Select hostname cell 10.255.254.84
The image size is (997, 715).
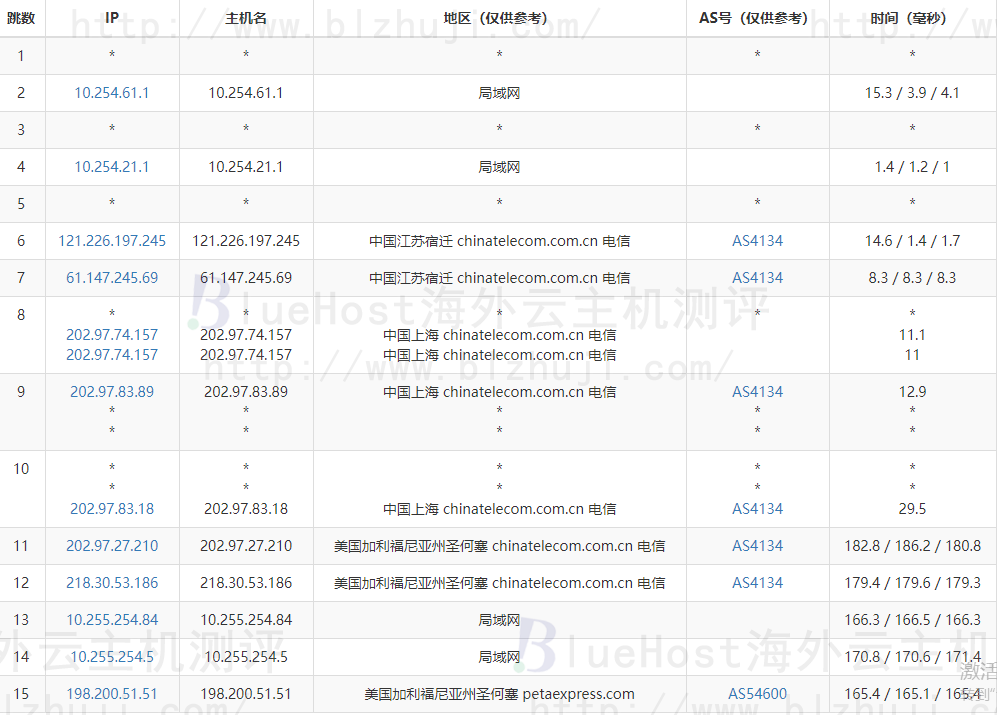pyautogui.click(x=246, y=619)
